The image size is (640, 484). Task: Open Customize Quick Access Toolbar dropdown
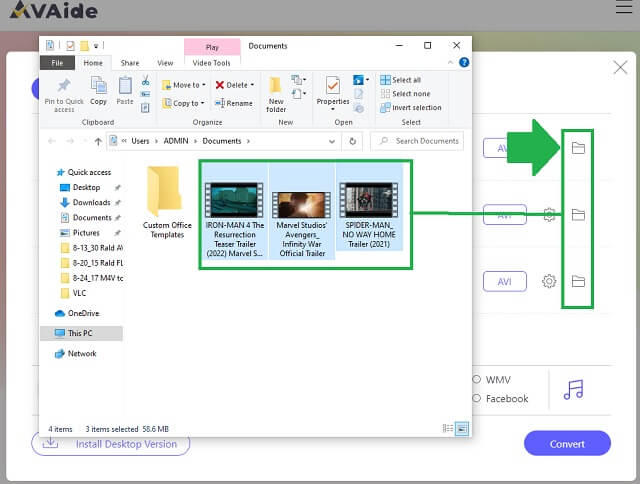96,46
